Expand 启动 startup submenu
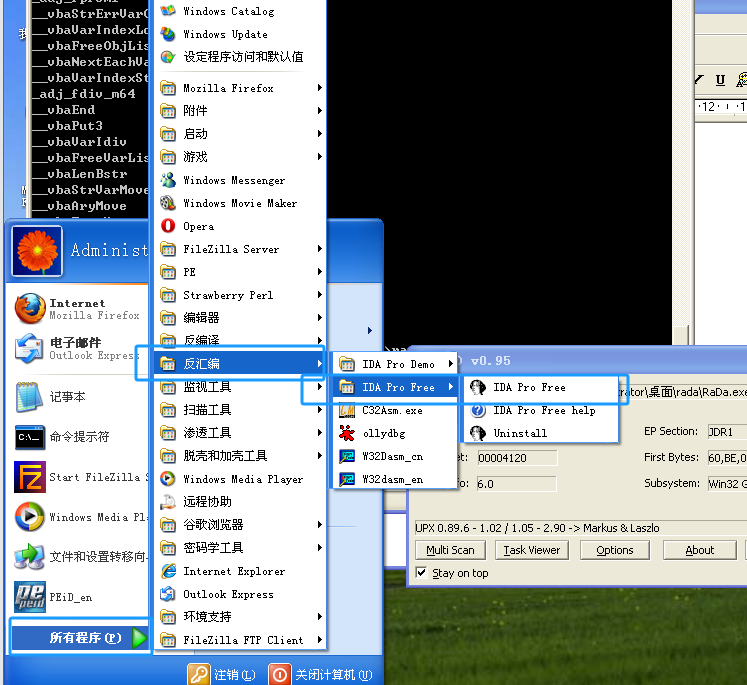The image size is (747, 685). (240, 133)
